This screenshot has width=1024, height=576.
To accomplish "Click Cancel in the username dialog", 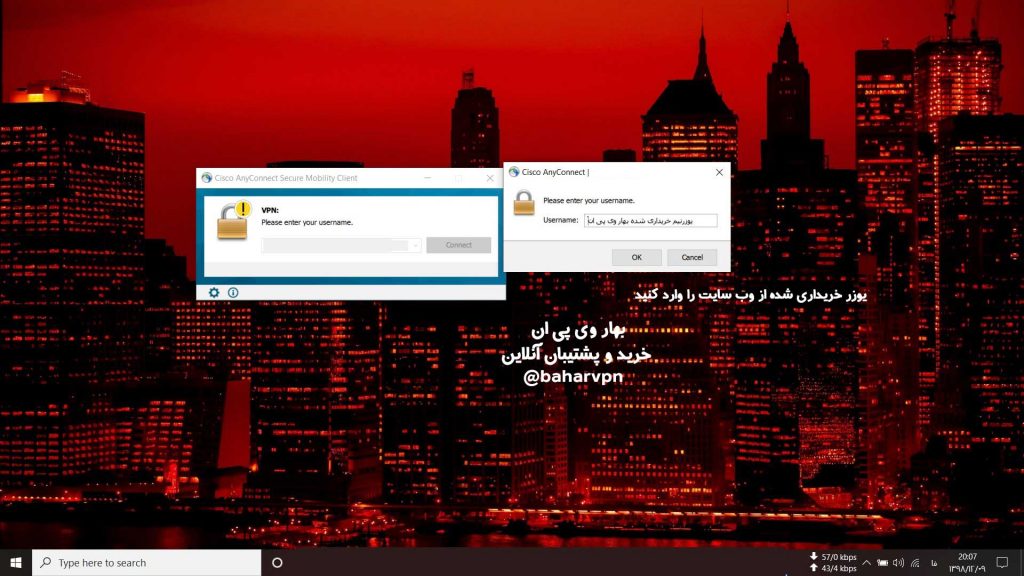I will [692, 257].
